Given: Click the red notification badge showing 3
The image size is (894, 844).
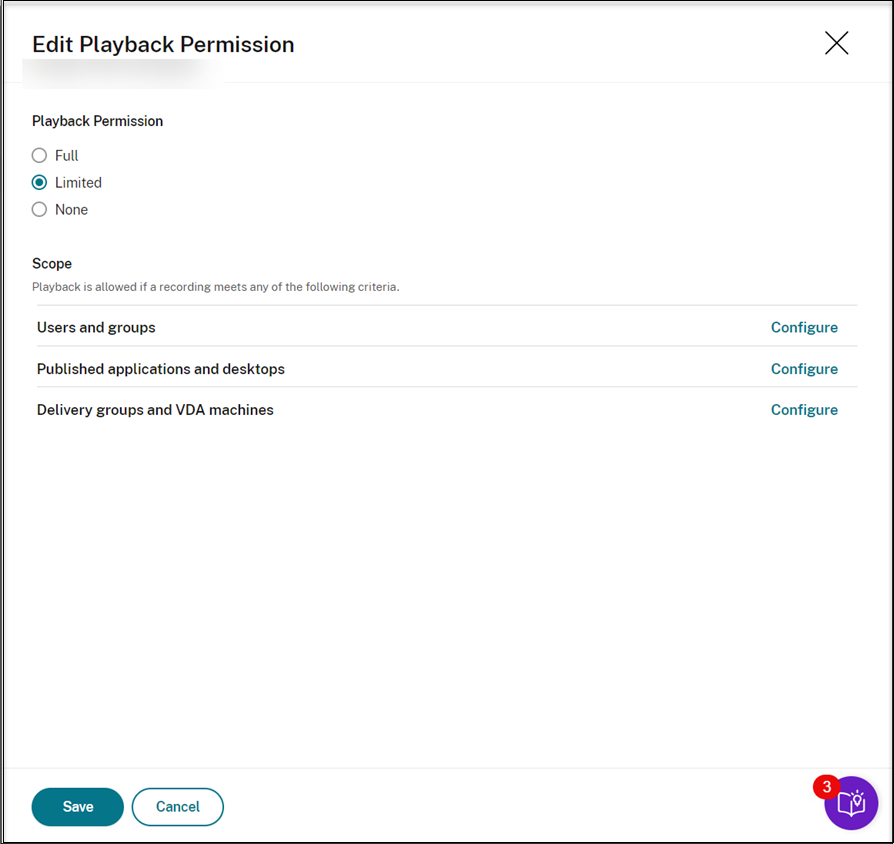Looking at the screenshot, I should coord(826,786).
